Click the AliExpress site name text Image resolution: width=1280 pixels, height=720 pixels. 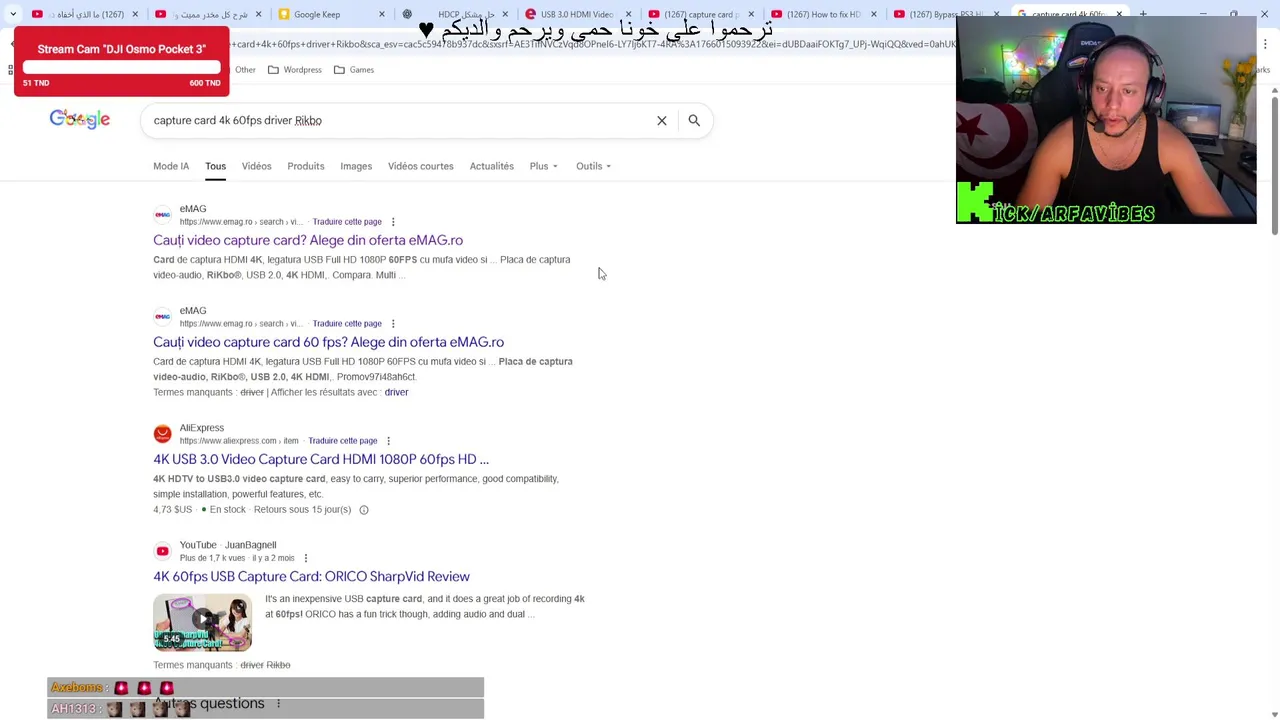point(202,428)
